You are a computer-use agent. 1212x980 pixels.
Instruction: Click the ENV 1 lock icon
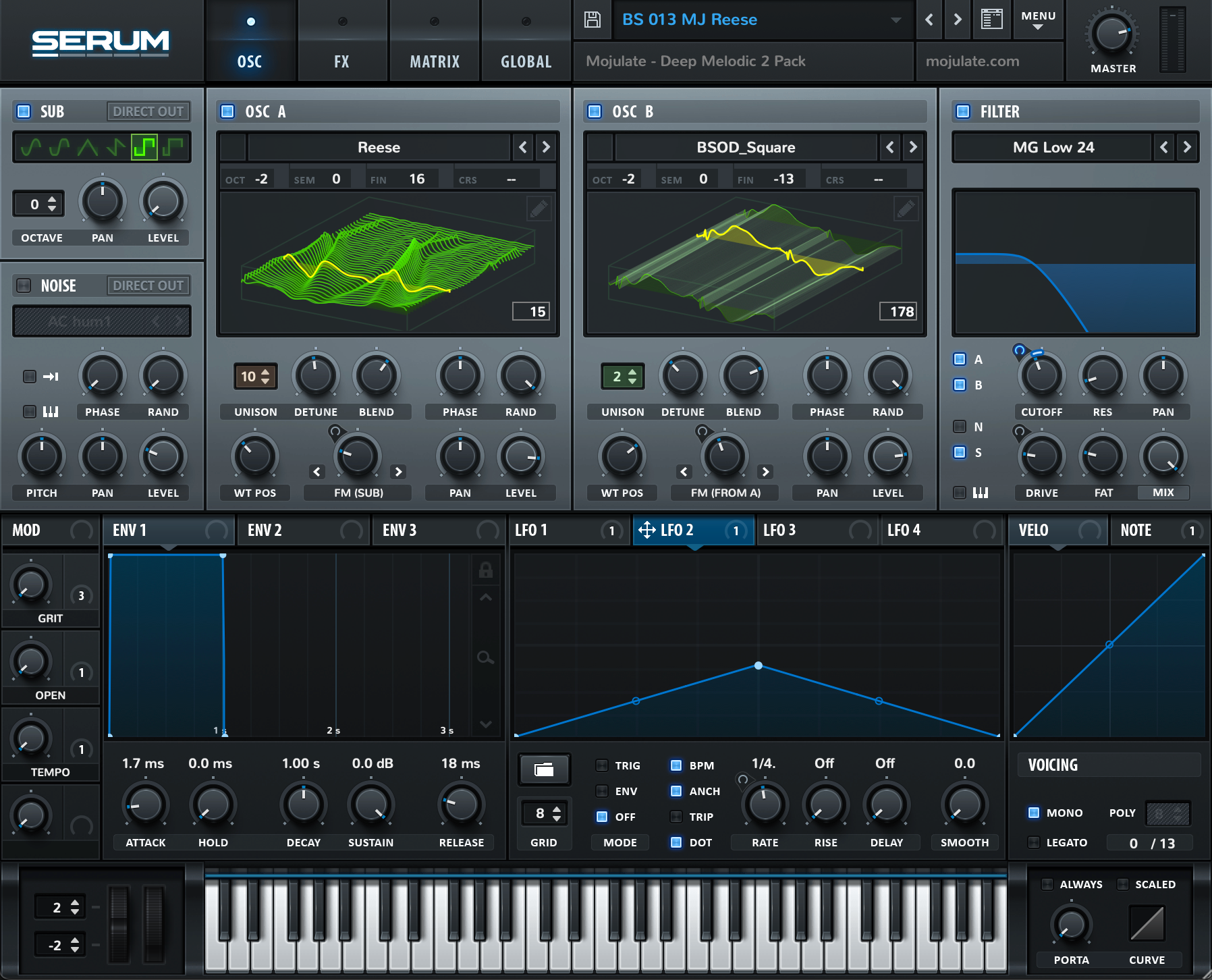pos(485,570)
